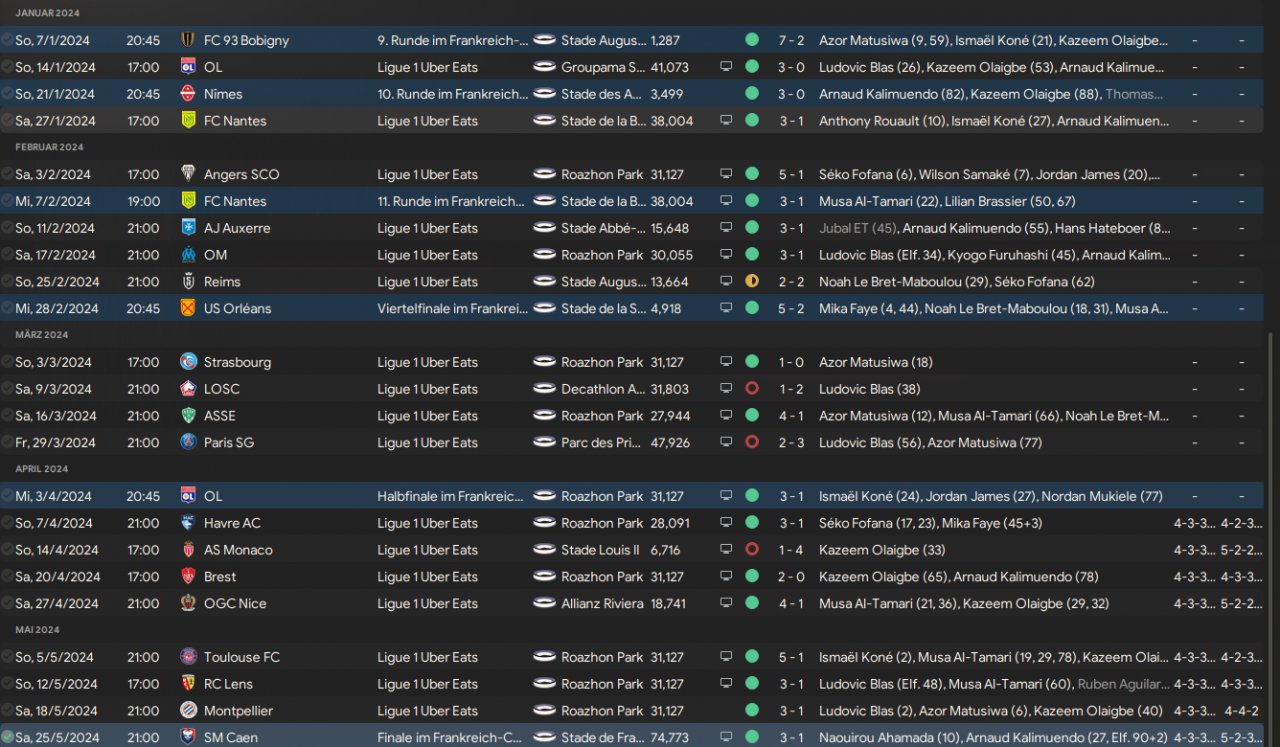Open the Paris SG club link
This screenshot has height=747, width=1280.
coord(229,443)
